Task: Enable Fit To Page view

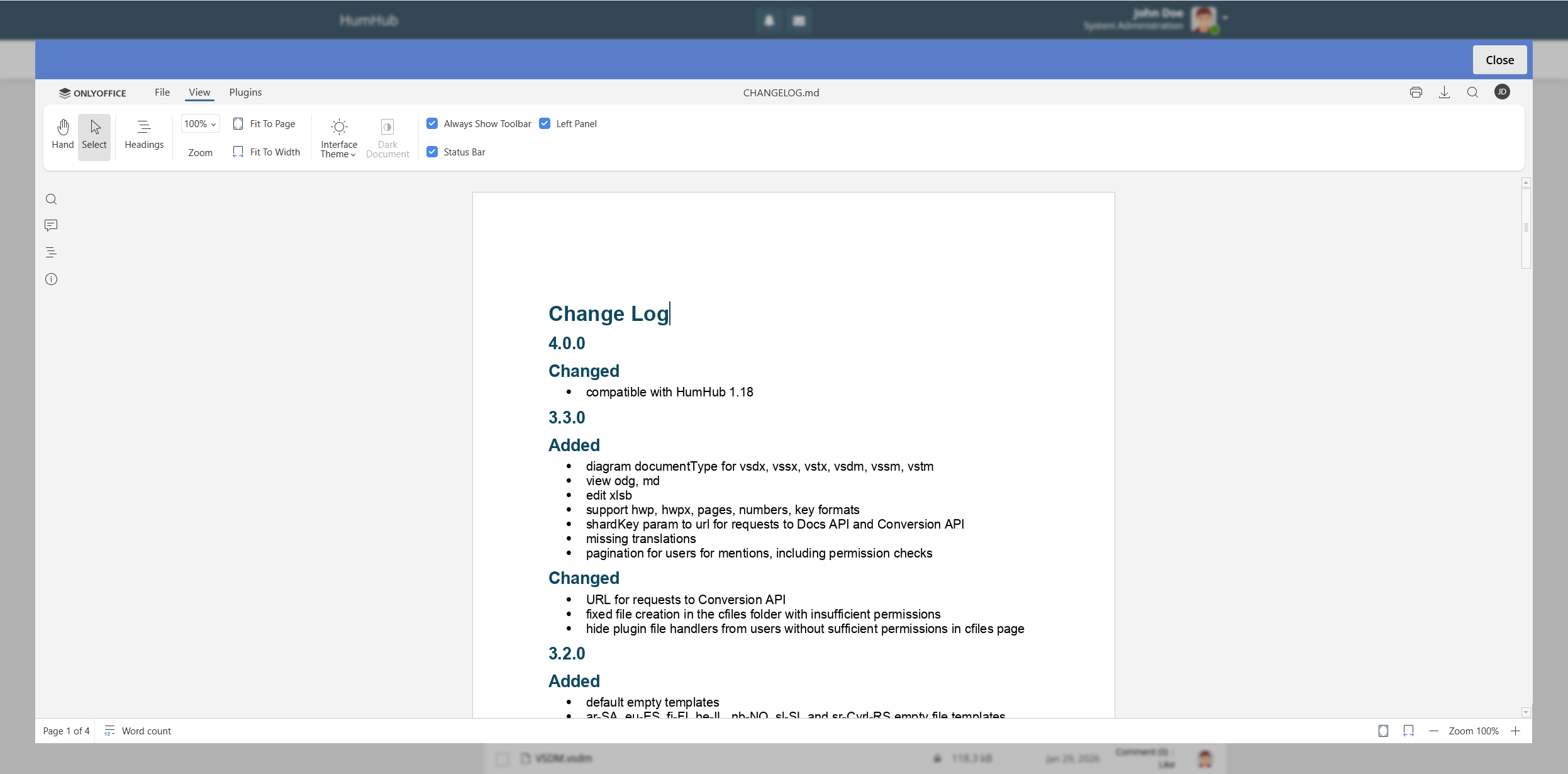Action: pos(265,123)
